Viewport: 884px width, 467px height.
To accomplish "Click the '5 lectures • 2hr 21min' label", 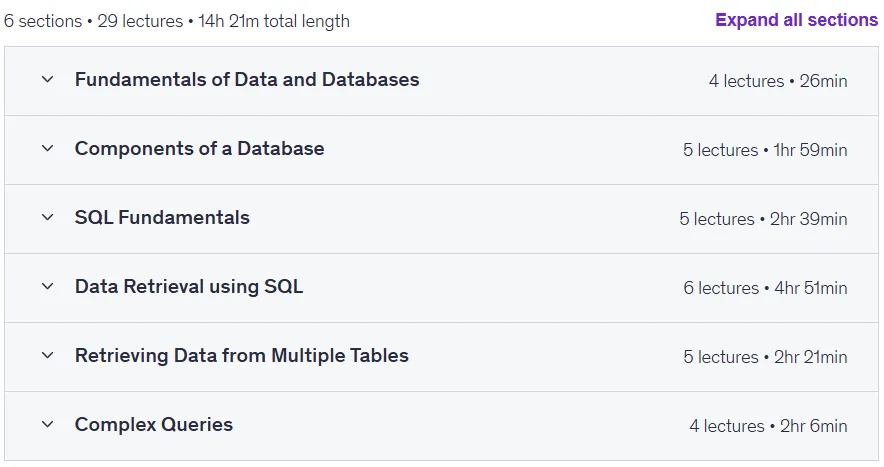I will tap(765, 357).
